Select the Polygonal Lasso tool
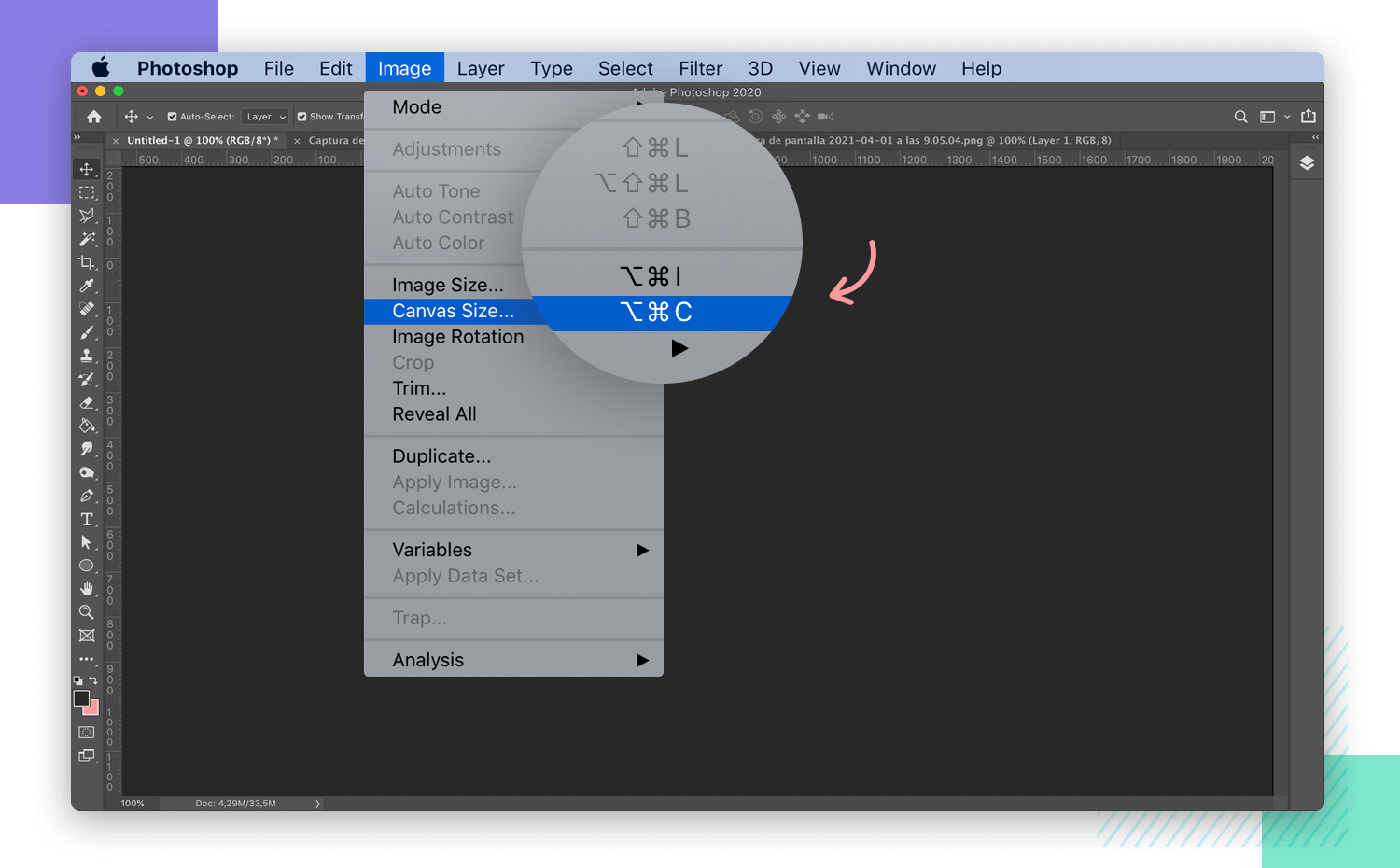The width and height of the screenshot is (1400, 868). point(87,216)
